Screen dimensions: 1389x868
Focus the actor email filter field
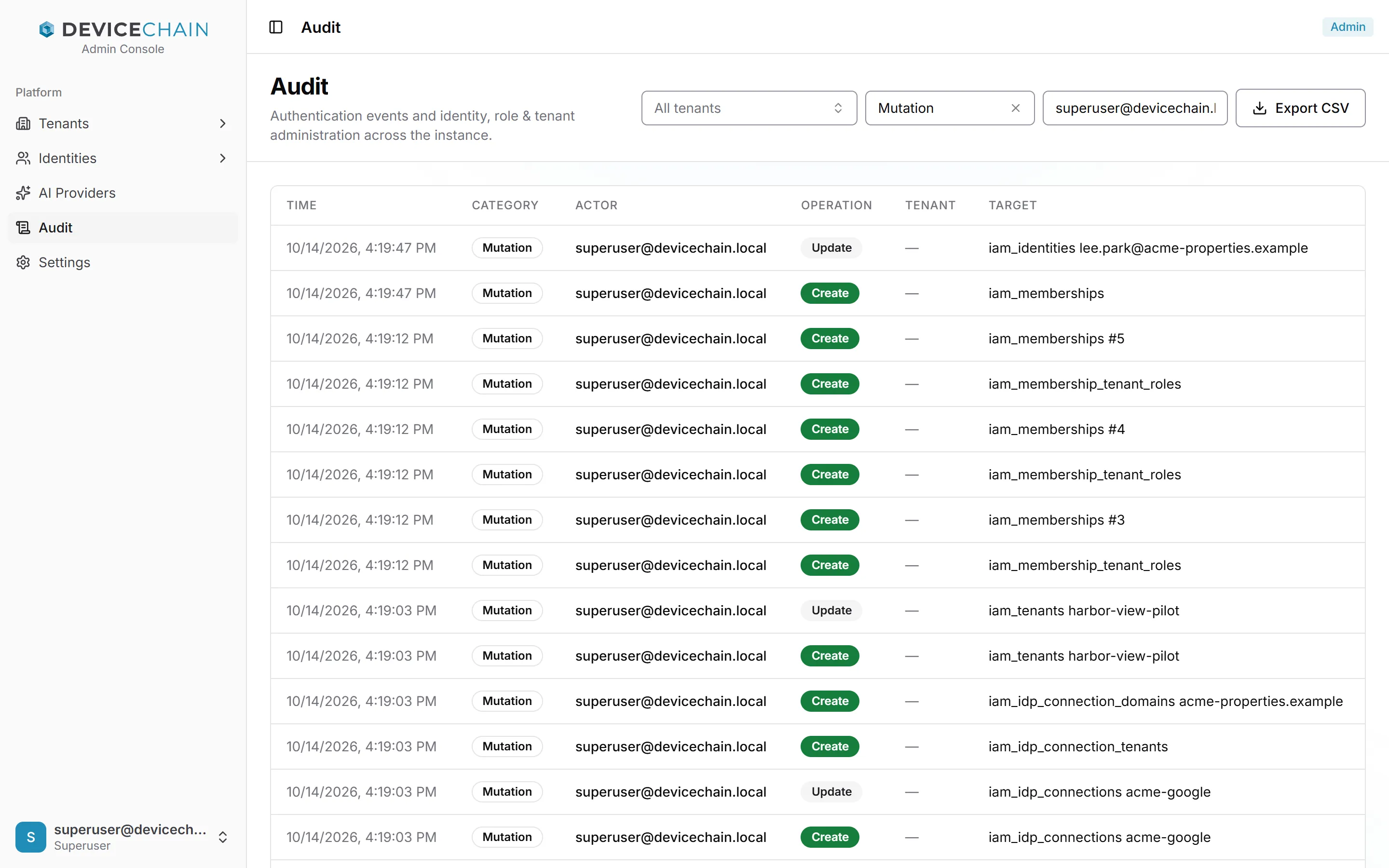point(1135,108)
